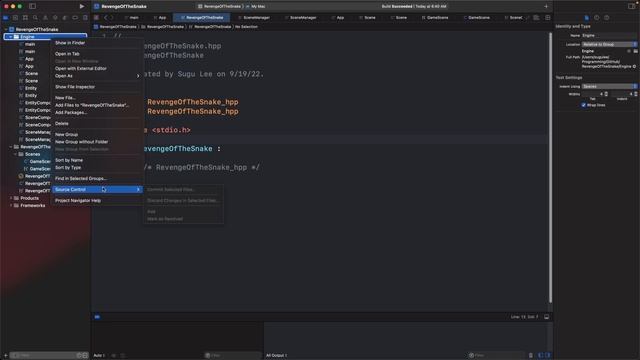
Task: Reveal full path arrow icon in inspector
Action: [634, 66]
